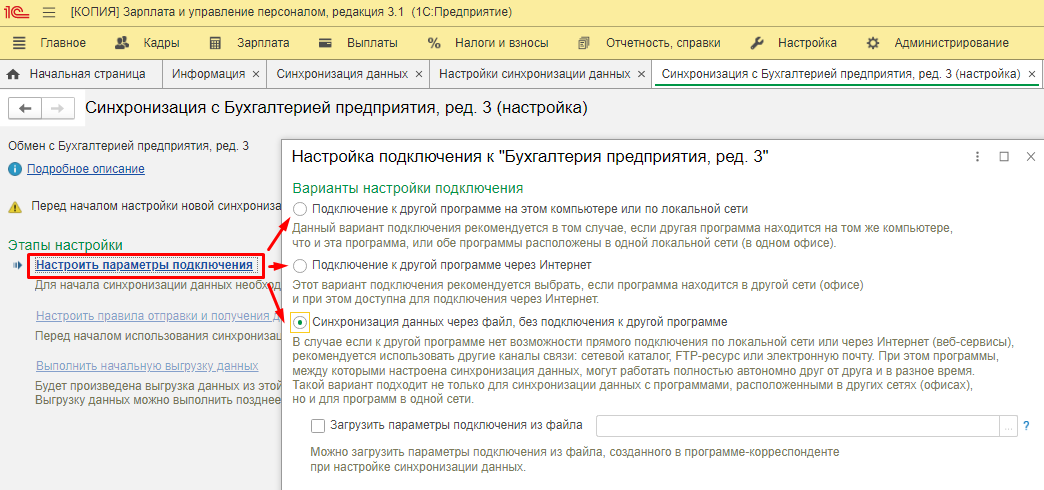Click the blue info icon near Подробное описание
The width and height of the screenshot is (1044, 490).
15,169
